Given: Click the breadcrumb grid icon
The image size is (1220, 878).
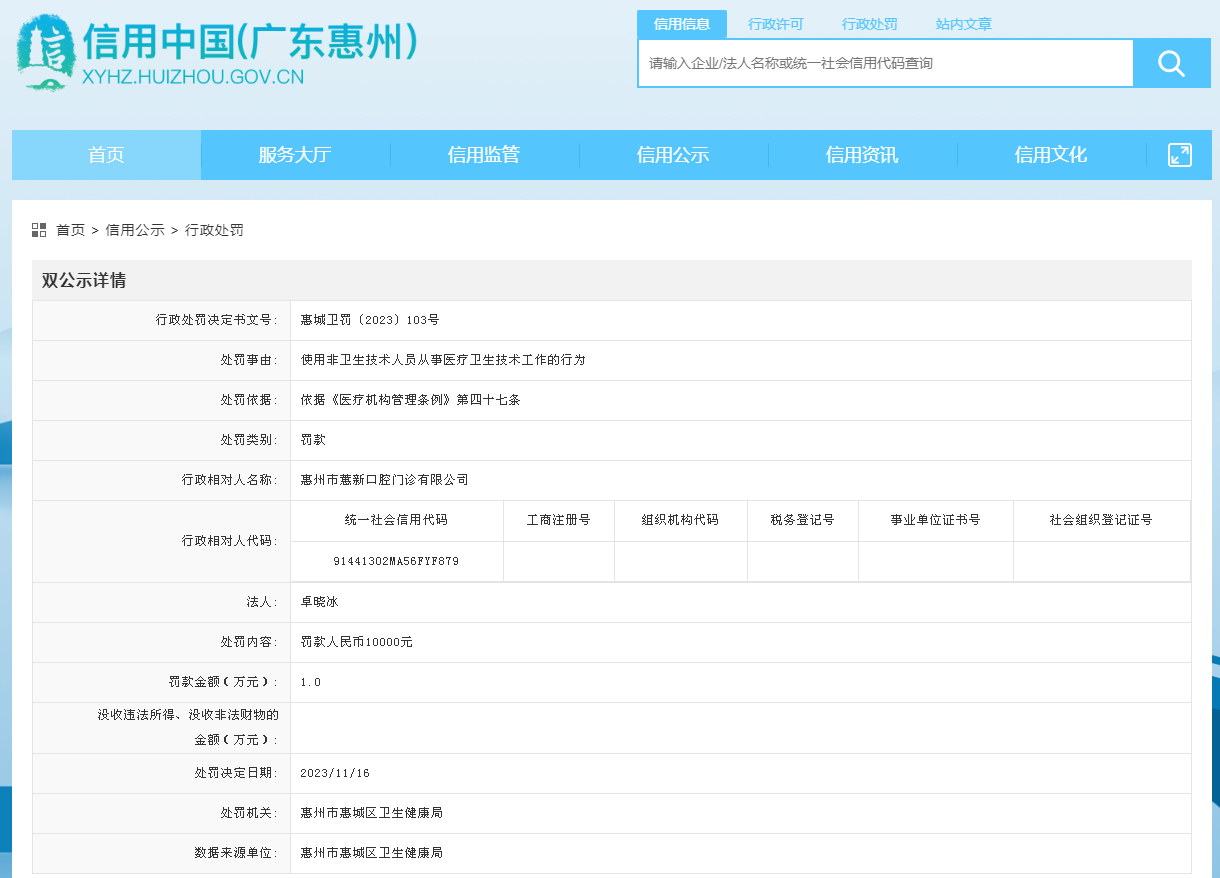Looking at the screenshot, I should [39, 230].
